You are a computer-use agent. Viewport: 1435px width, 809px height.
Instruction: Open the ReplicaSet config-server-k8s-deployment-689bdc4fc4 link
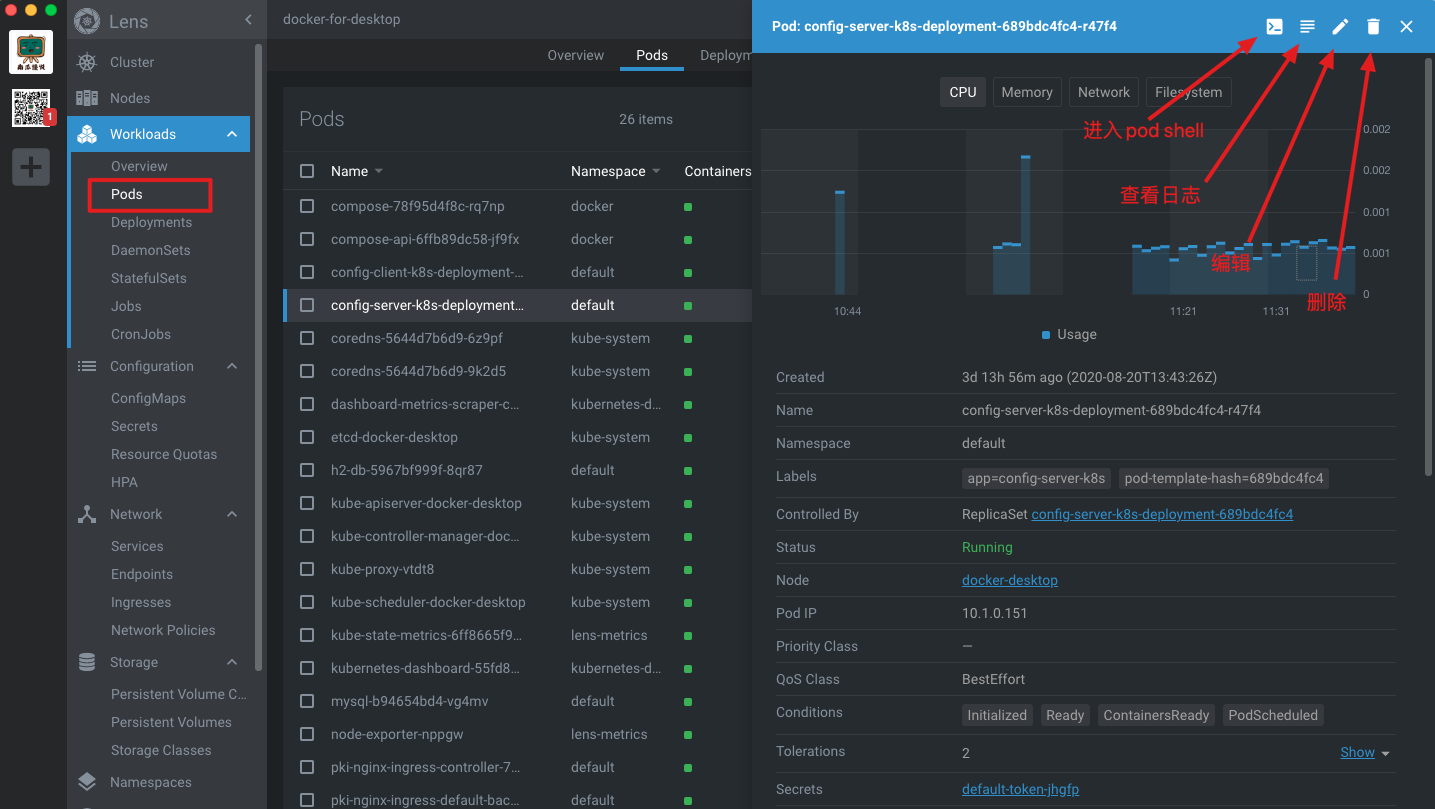click(1162, 514)
